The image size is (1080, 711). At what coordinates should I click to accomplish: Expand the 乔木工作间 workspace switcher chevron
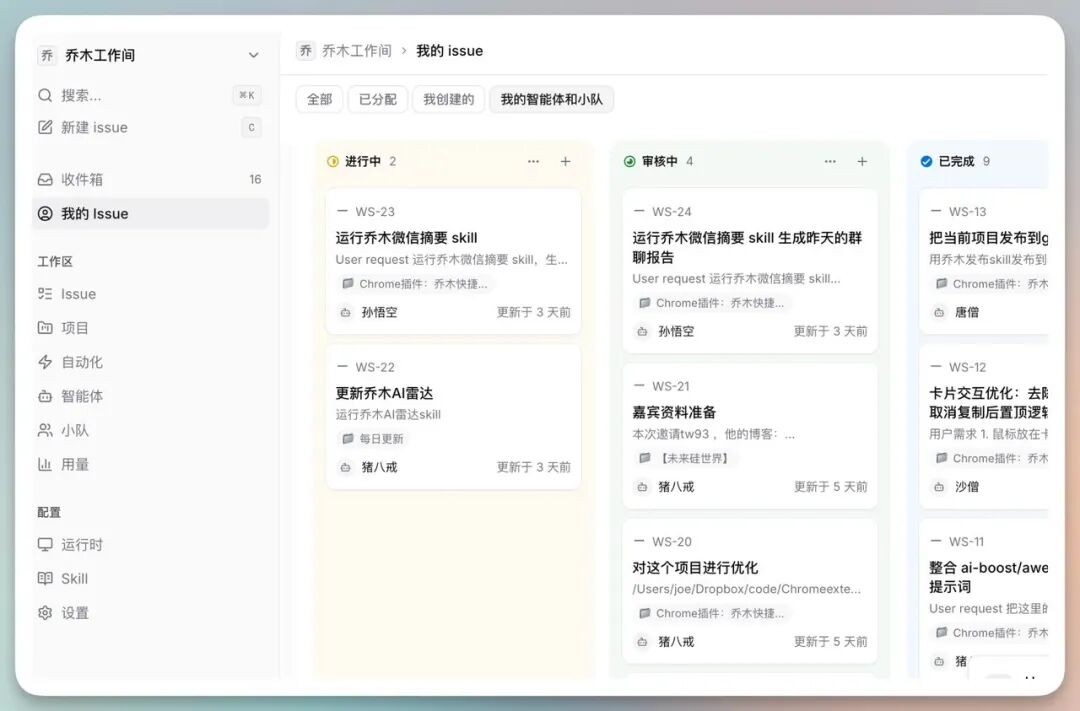click(253, 55)
